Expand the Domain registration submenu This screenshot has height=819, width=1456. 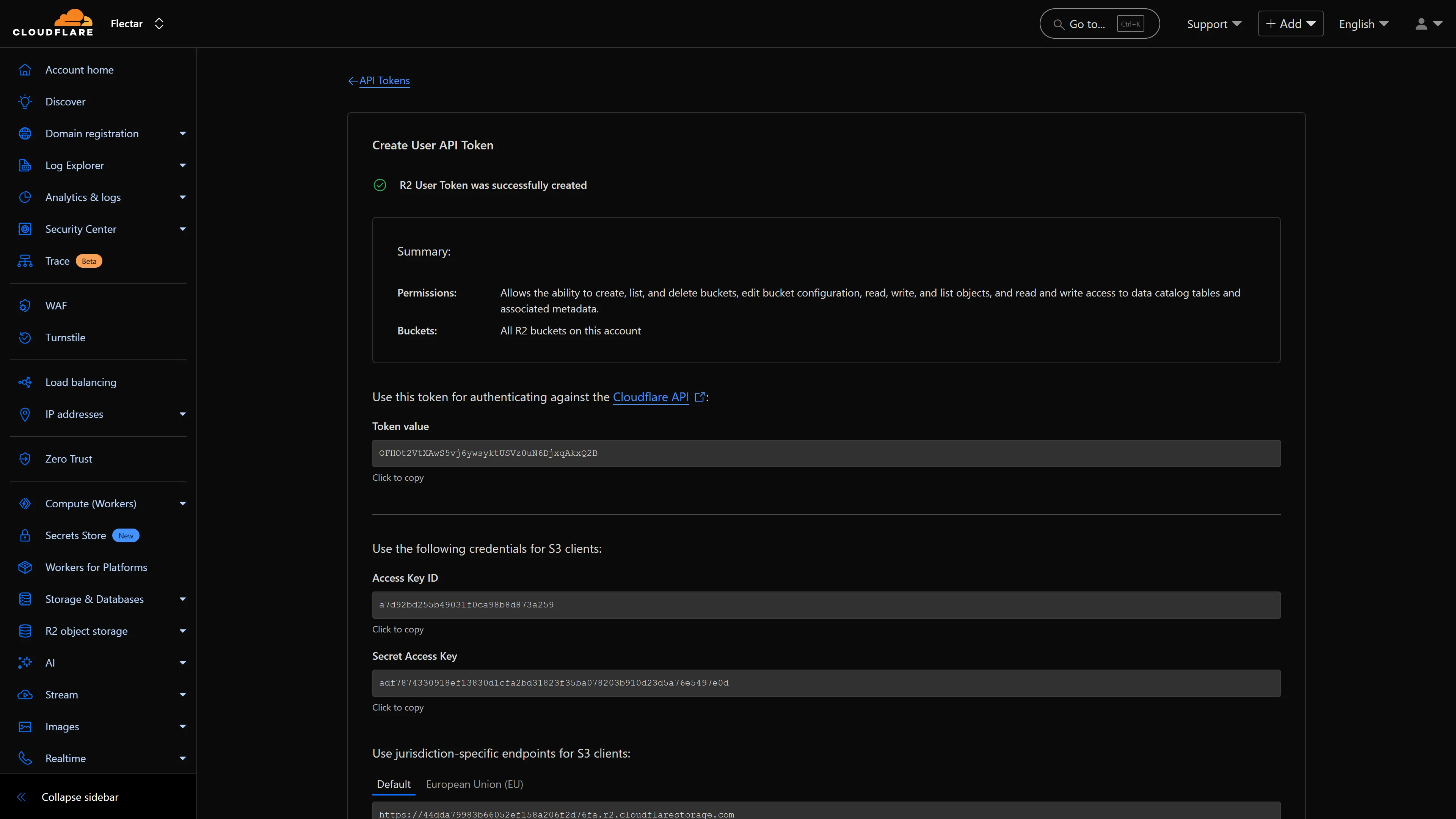pos(182,134)
